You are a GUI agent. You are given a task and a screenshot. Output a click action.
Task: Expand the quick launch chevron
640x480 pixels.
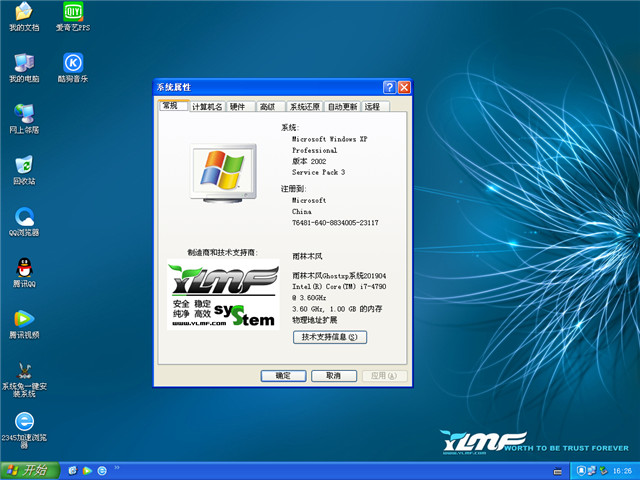pyautogui.click(x=117, y=467)
